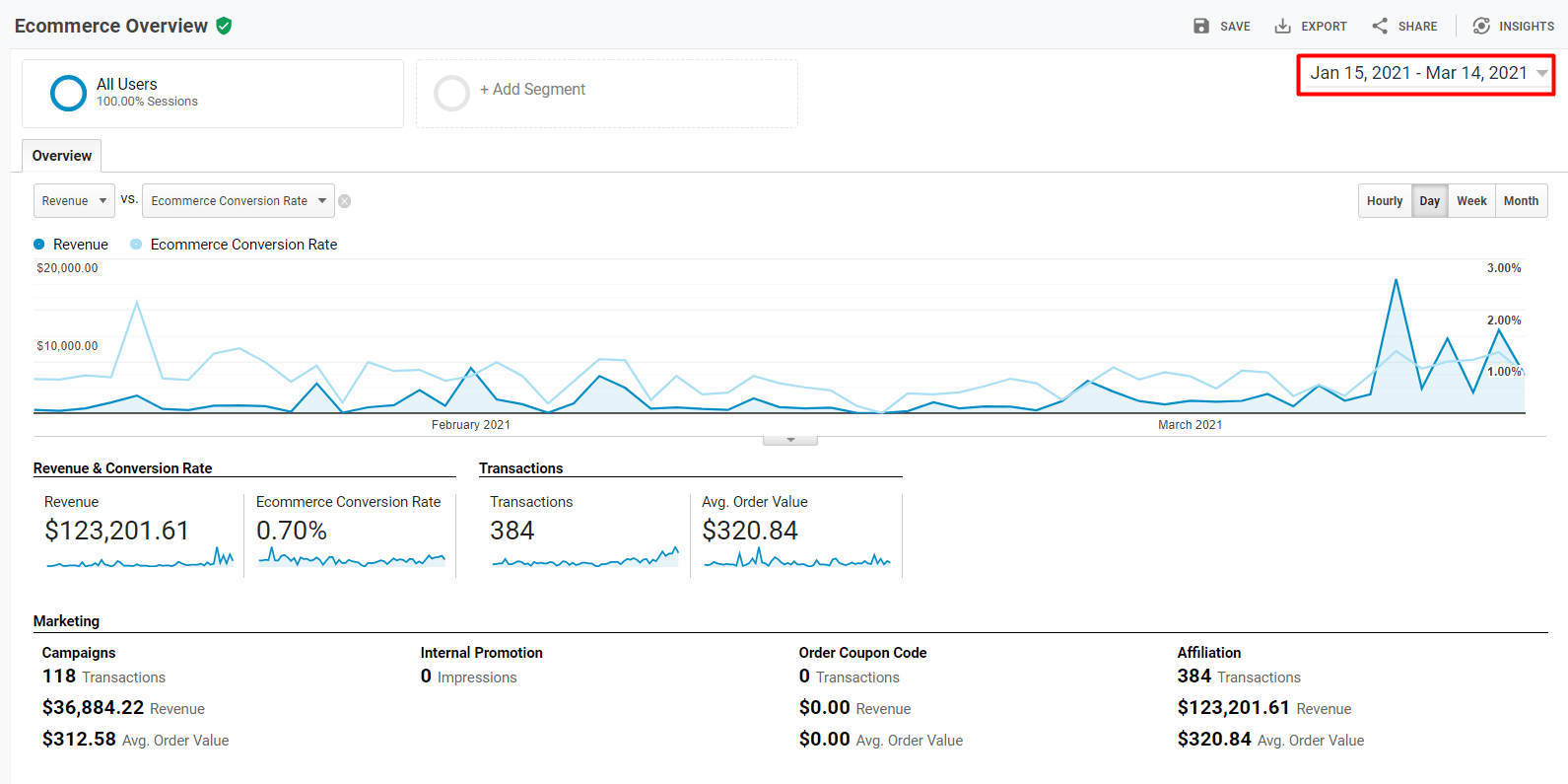The image size is (1568, 784).
Task: Remove the Ecommerce Conversion Rate comparison metric
Action: click(344, 201)
